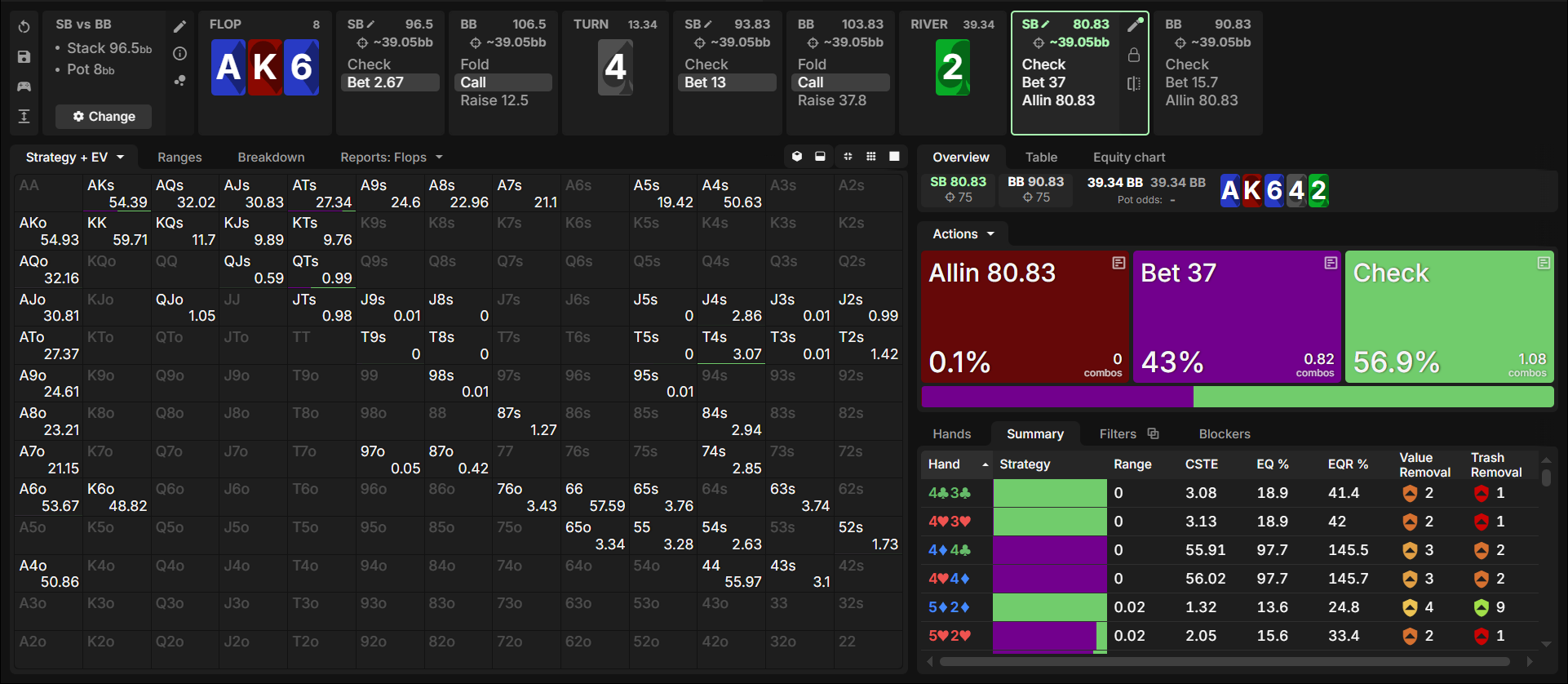
Task: Open the Equity chart tab
Action: [x=1129, y=157]
